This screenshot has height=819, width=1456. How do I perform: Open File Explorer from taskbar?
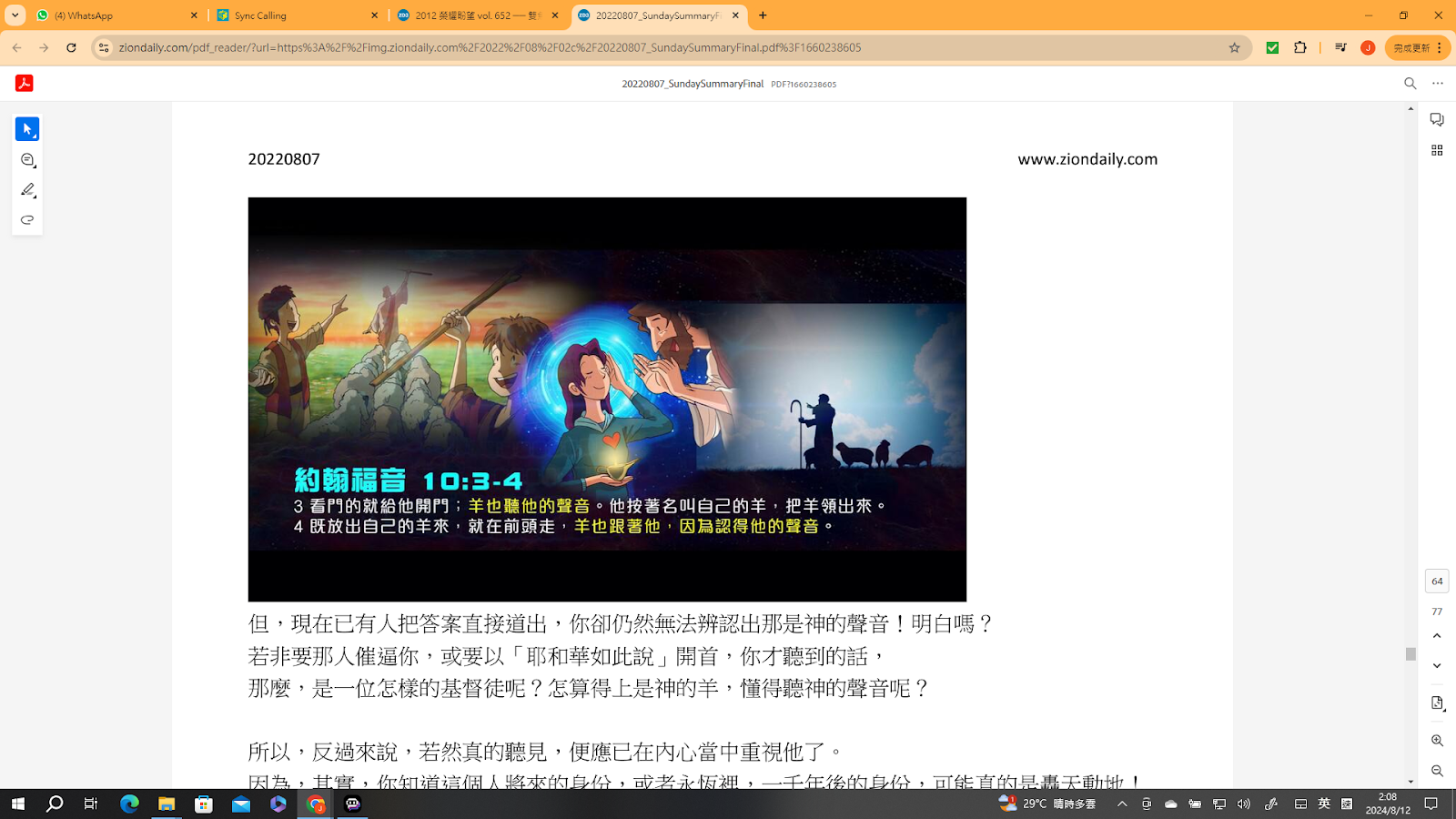tap(167, 804)
